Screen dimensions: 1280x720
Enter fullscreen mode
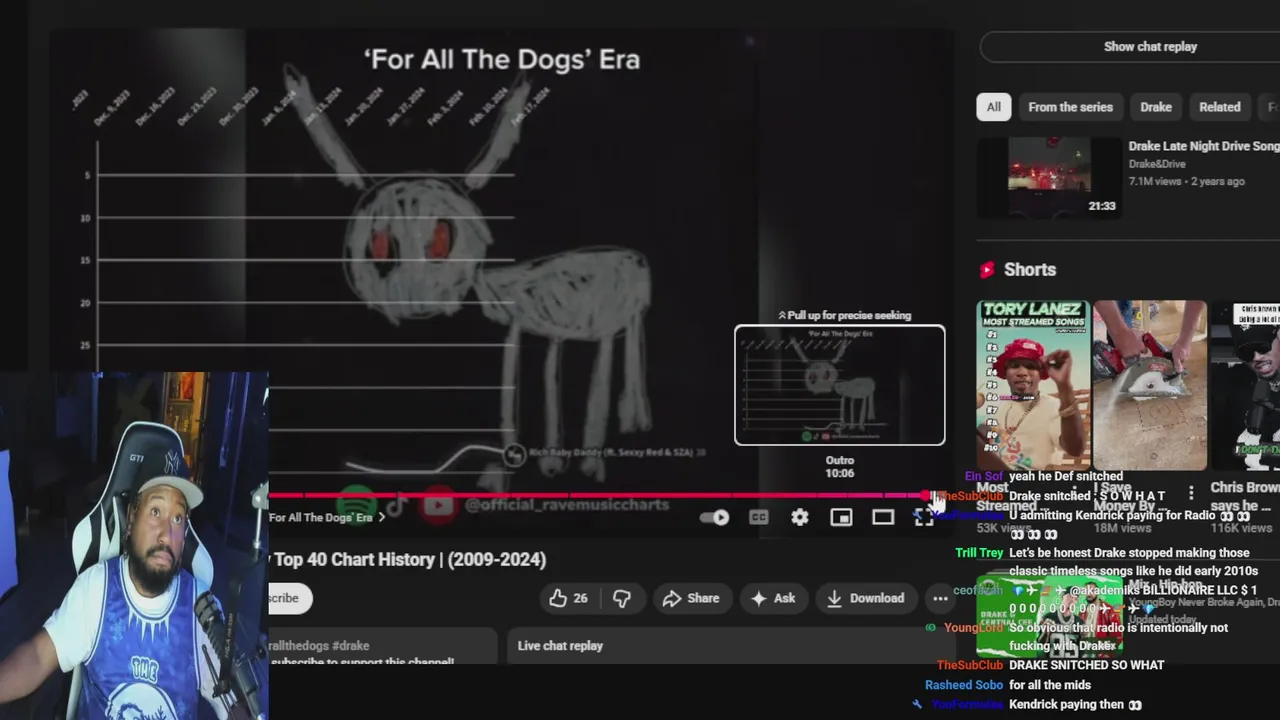point(923,517)
